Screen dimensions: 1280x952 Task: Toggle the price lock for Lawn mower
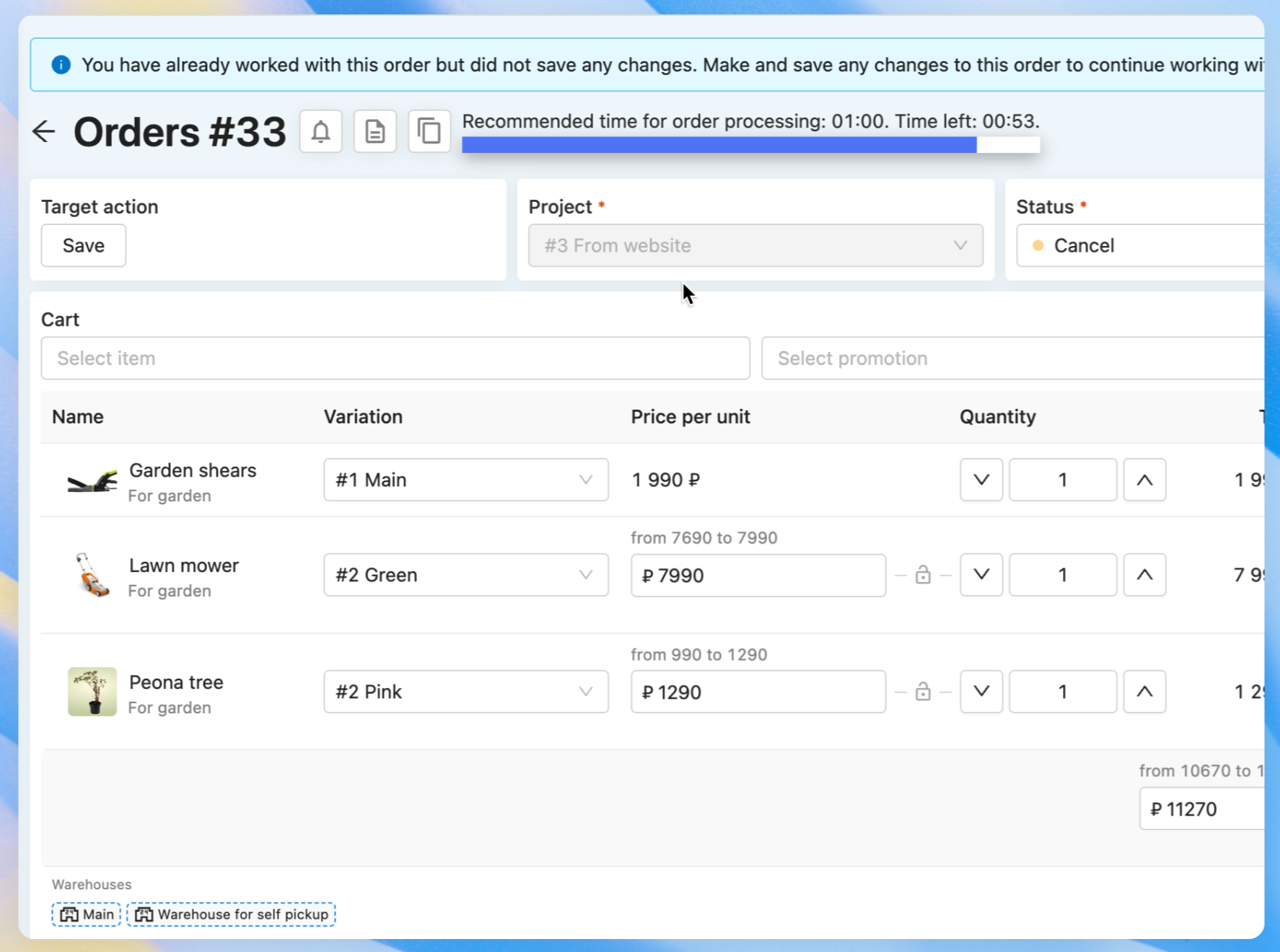[x=923, y=575]
